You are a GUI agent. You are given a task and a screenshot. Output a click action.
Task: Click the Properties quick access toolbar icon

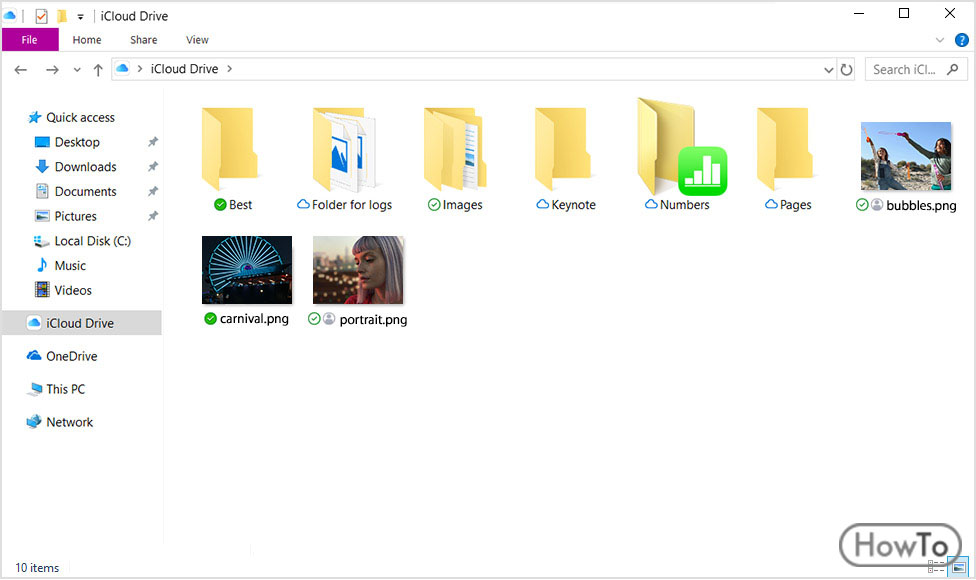pyautogui.click(x=41, y=16)
